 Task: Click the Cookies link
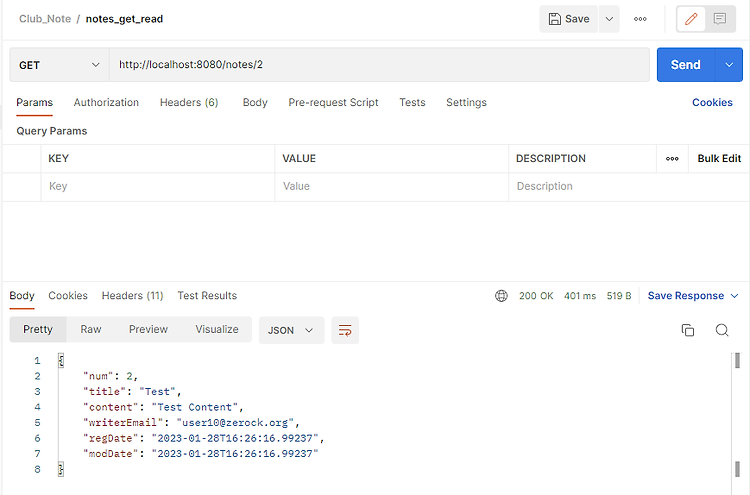pyautogui.click(x=712, y=102)
